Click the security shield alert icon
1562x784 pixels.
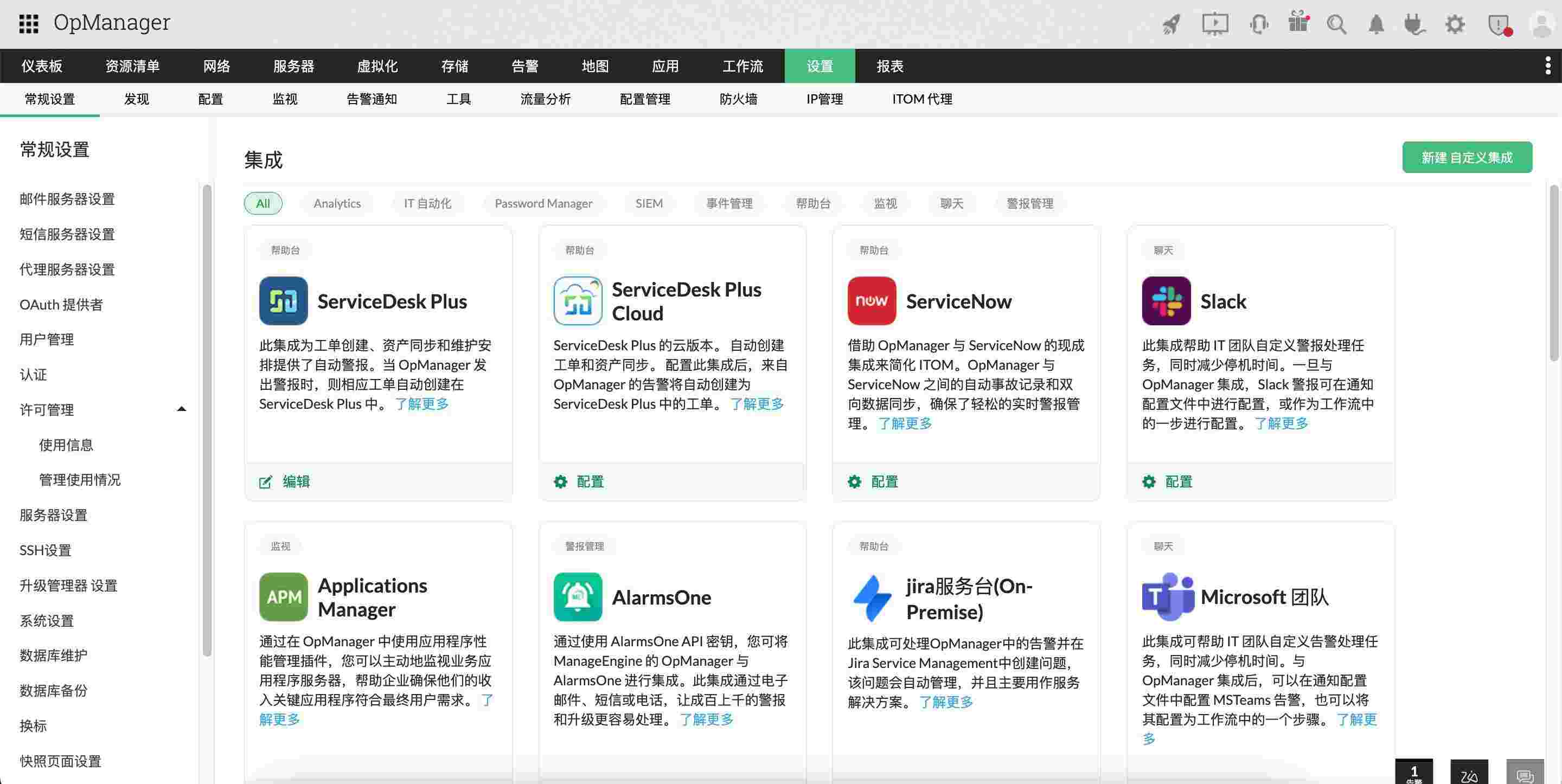1497,24
